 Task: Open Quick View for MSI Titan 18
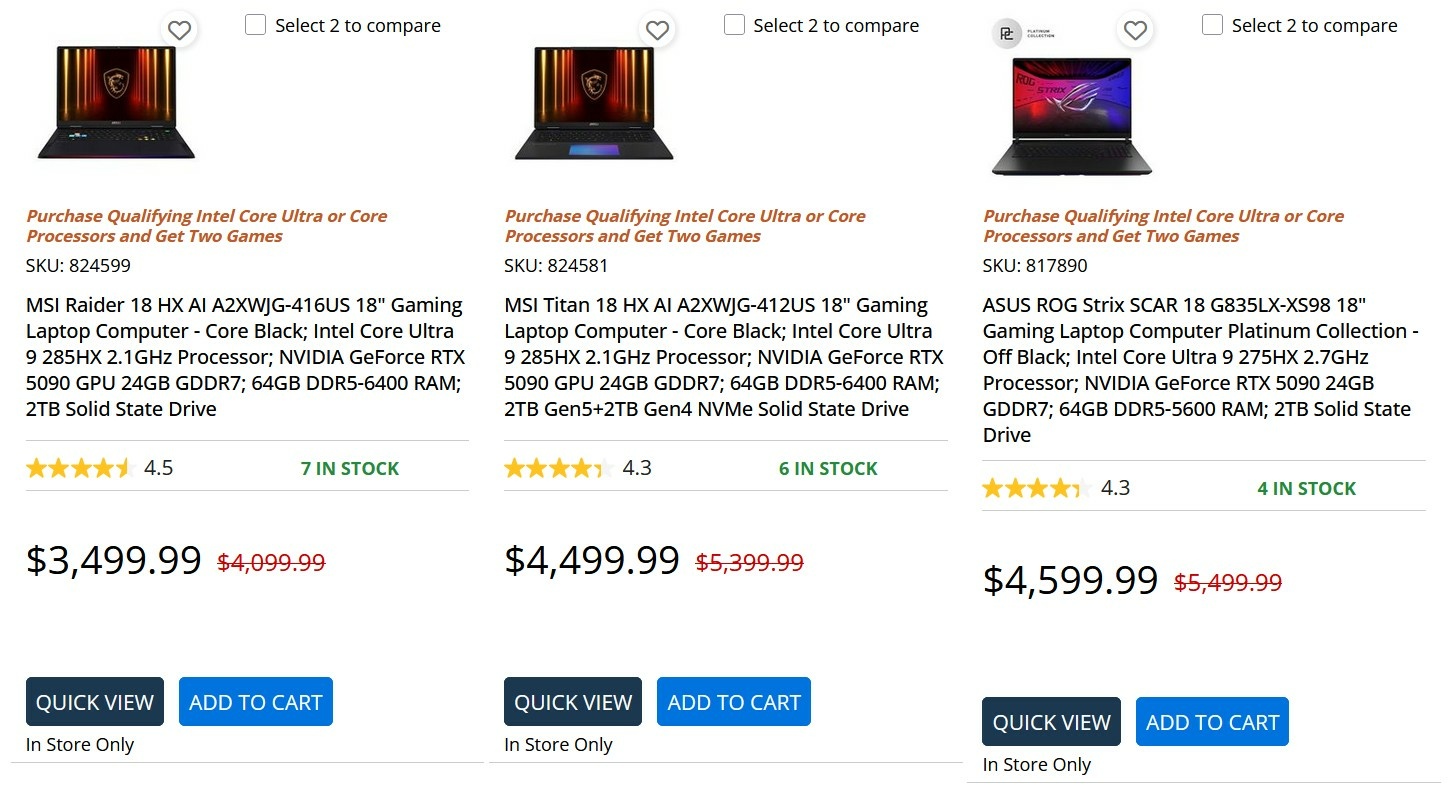click(573, 702)
